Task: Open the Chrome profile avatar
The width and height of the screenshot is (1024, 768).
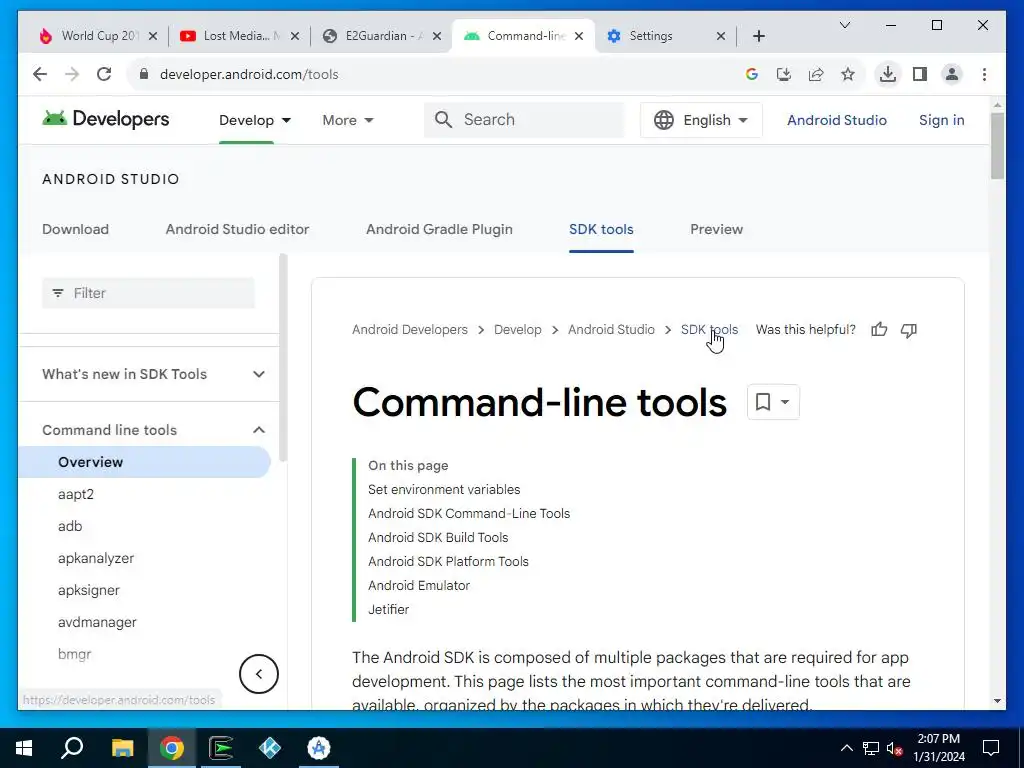Action: [952, 74]
